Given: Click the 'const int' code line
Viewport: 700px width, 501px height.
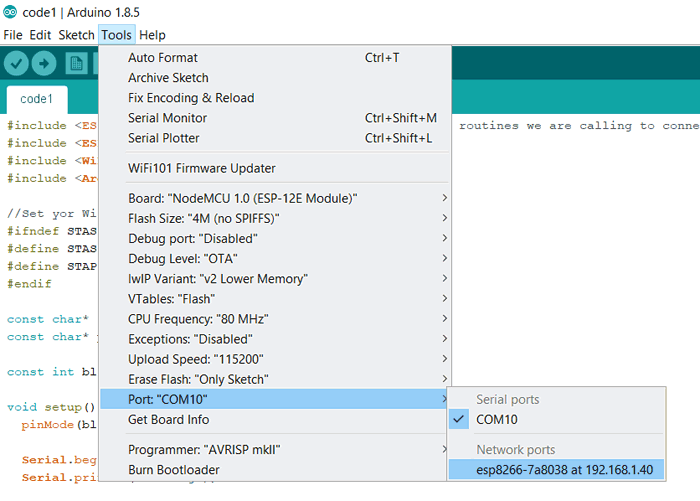Looking at the screenshot, I should 51,372.
